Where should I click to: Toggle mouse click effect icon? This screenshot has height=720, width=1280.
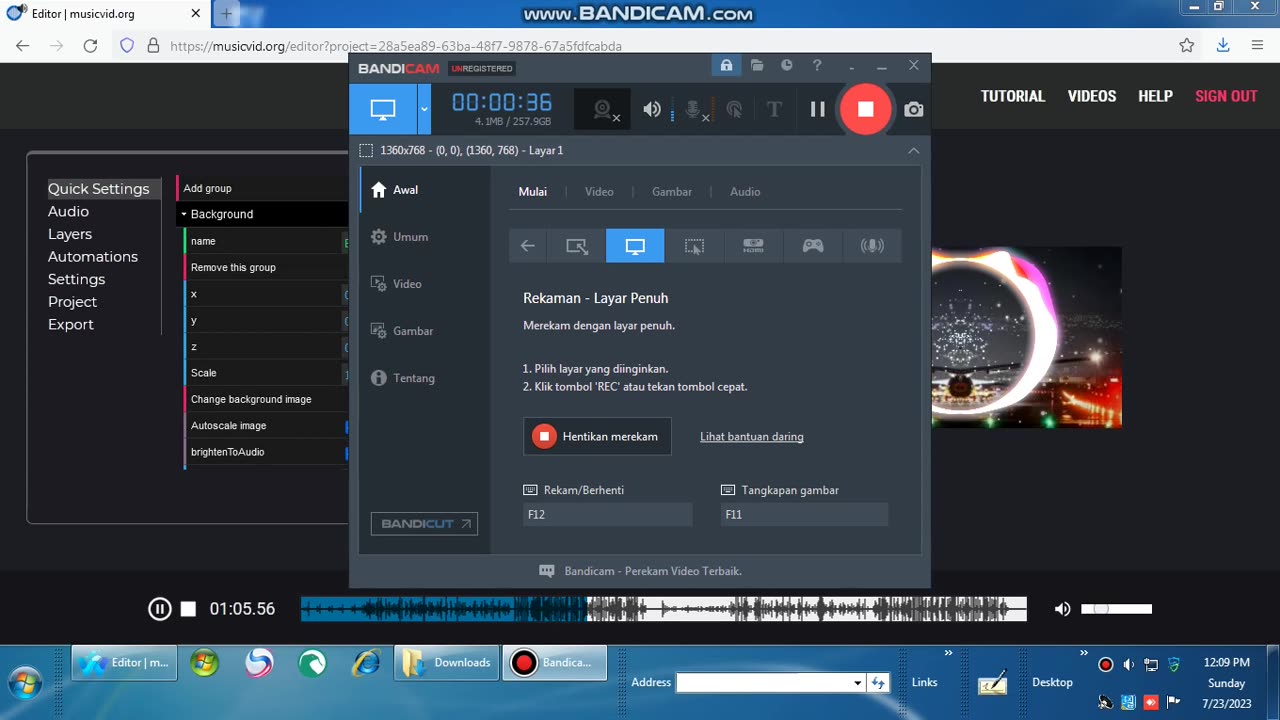tap(734, 110)
